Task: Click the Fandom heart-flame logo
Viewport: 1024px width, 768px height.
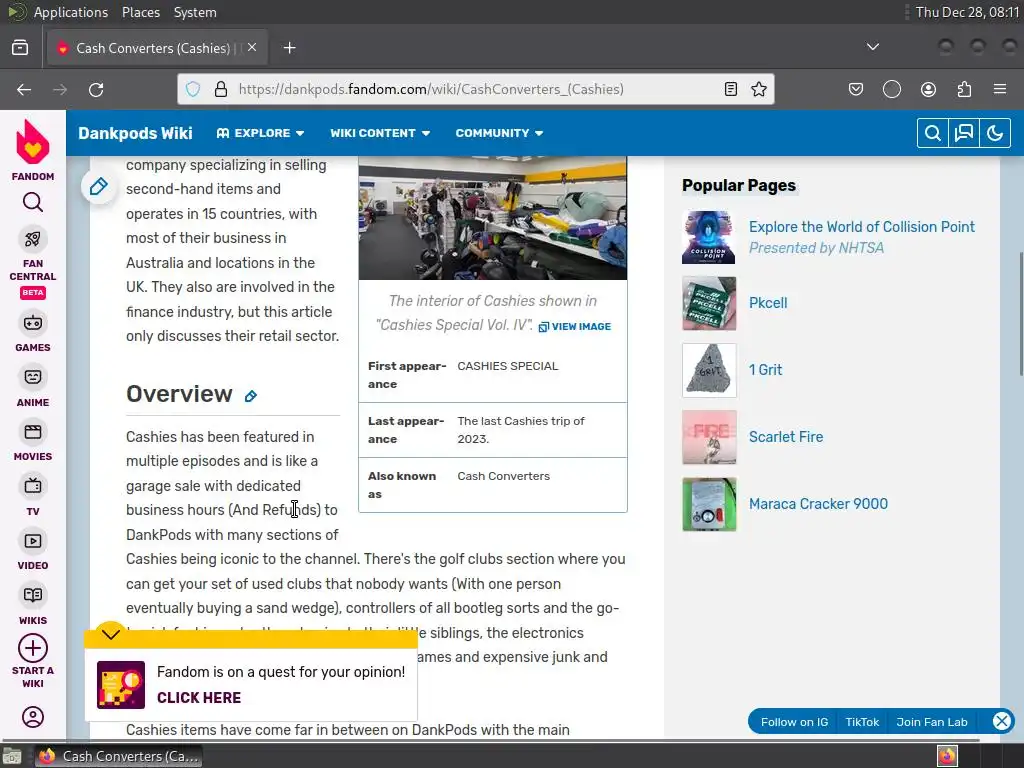Action: [33, 142]
